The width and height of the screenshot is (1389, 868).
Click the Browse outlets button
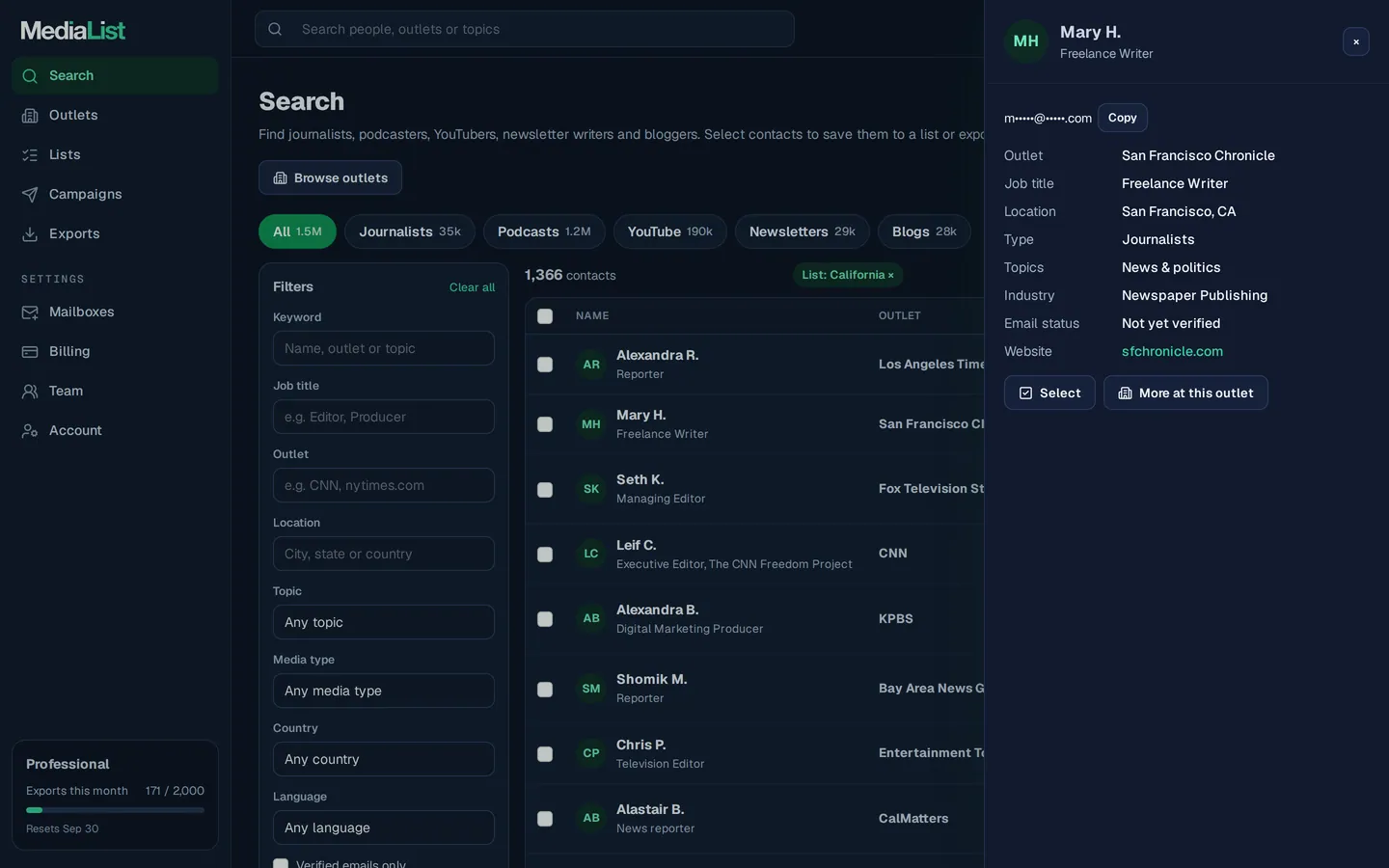[330, 177]
